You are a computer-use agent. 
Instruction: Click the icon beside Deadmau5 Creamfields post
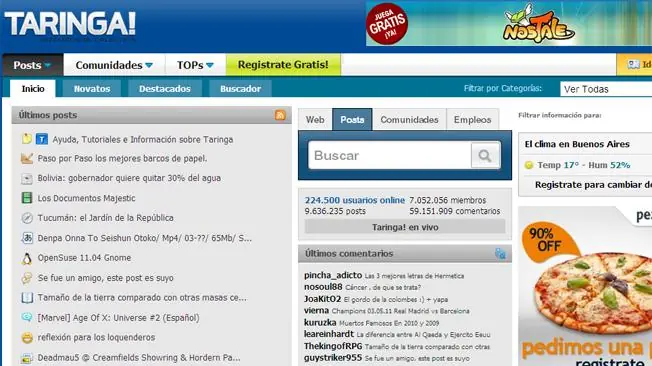27,358
